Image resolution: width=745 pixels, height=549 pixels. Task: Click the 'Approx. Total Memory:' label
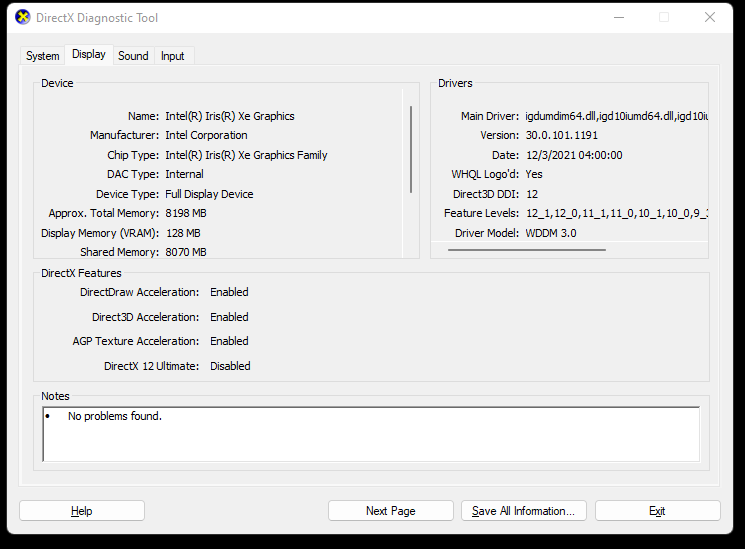coord(104,213)
